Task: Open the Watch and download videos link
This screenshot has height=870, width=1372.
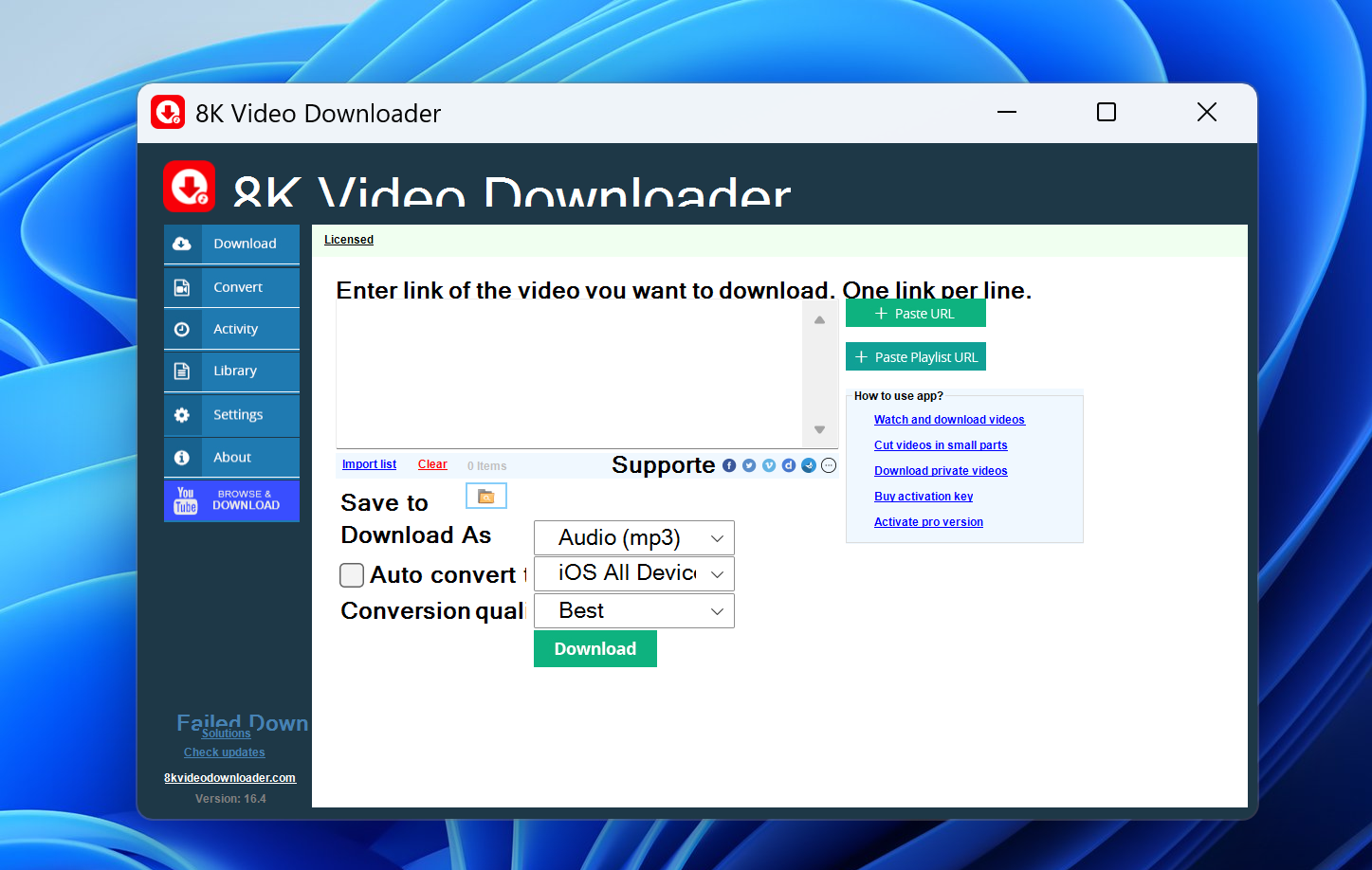Action: (949, 420)
